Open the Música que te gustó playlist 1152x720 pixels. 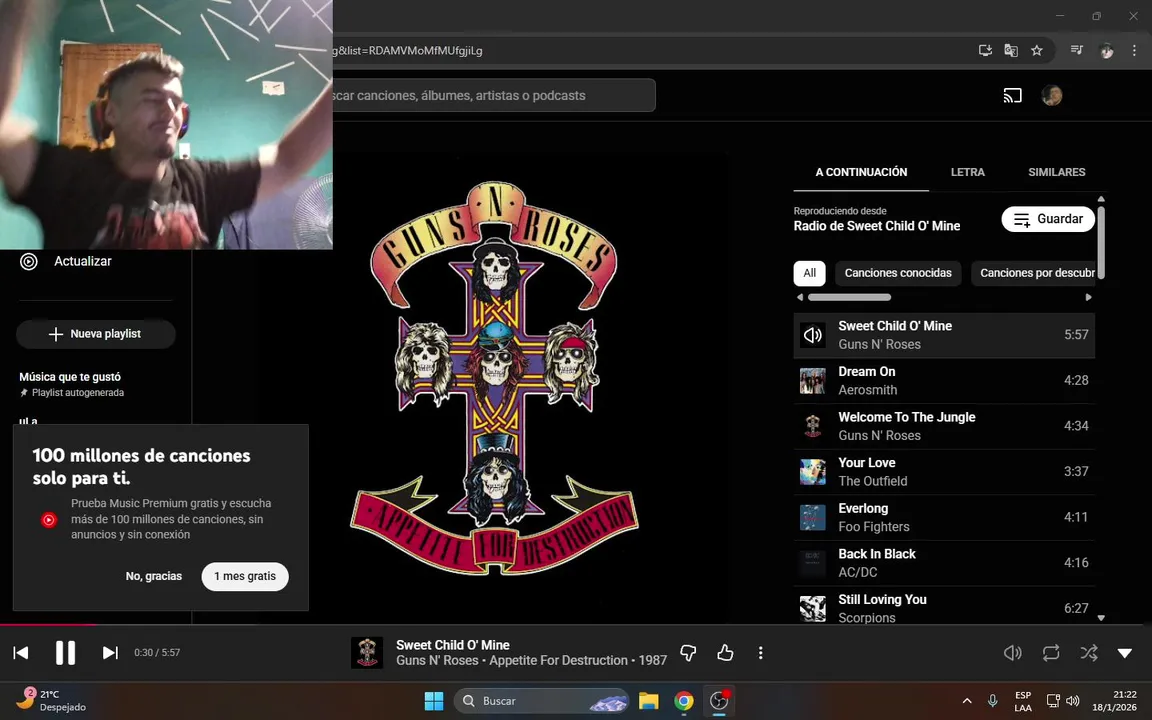click(71, 384)
